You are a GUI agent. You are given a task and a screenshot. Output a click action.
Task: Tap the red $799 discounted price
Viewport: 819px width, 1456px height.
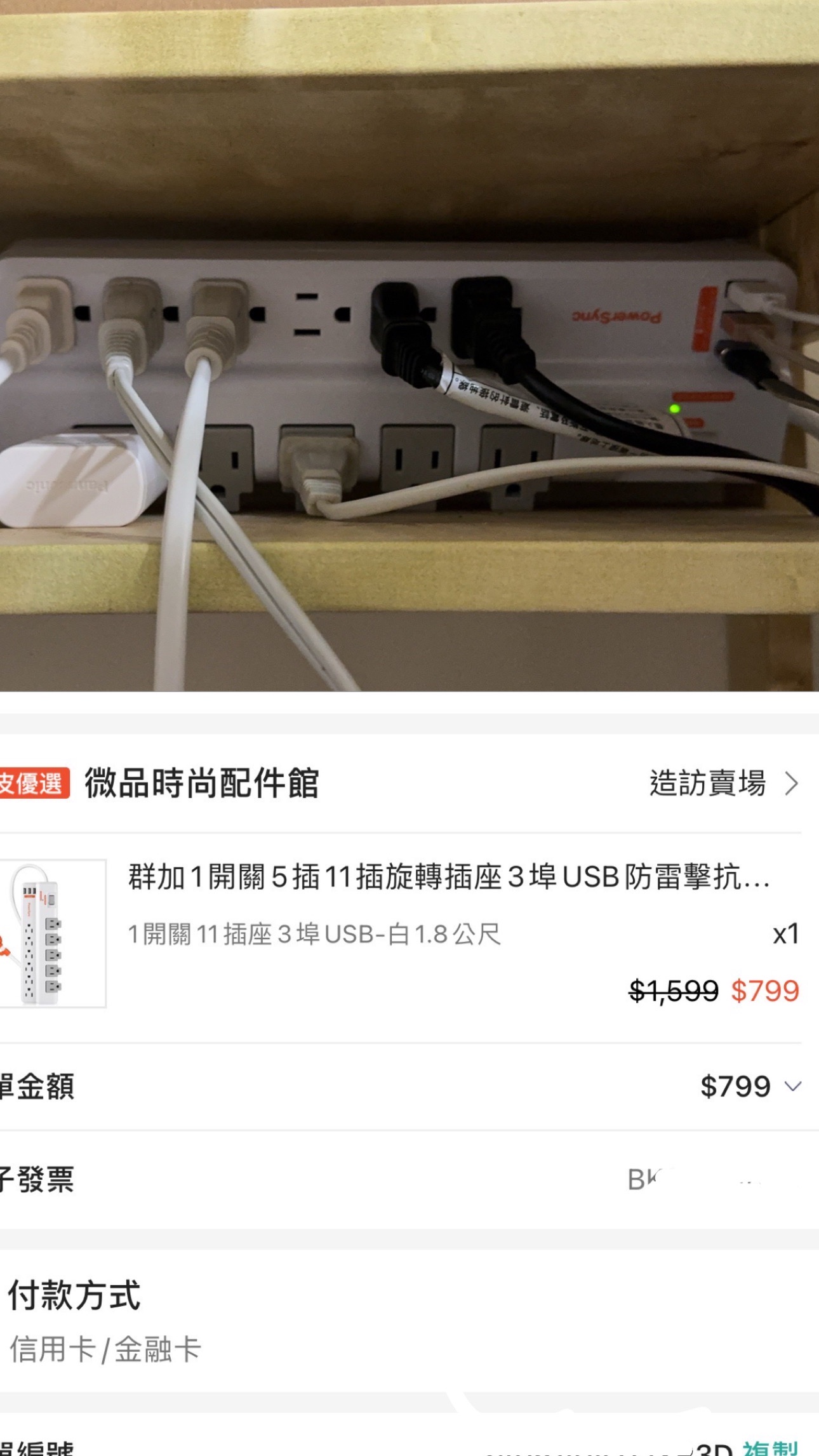click(765, 991)
